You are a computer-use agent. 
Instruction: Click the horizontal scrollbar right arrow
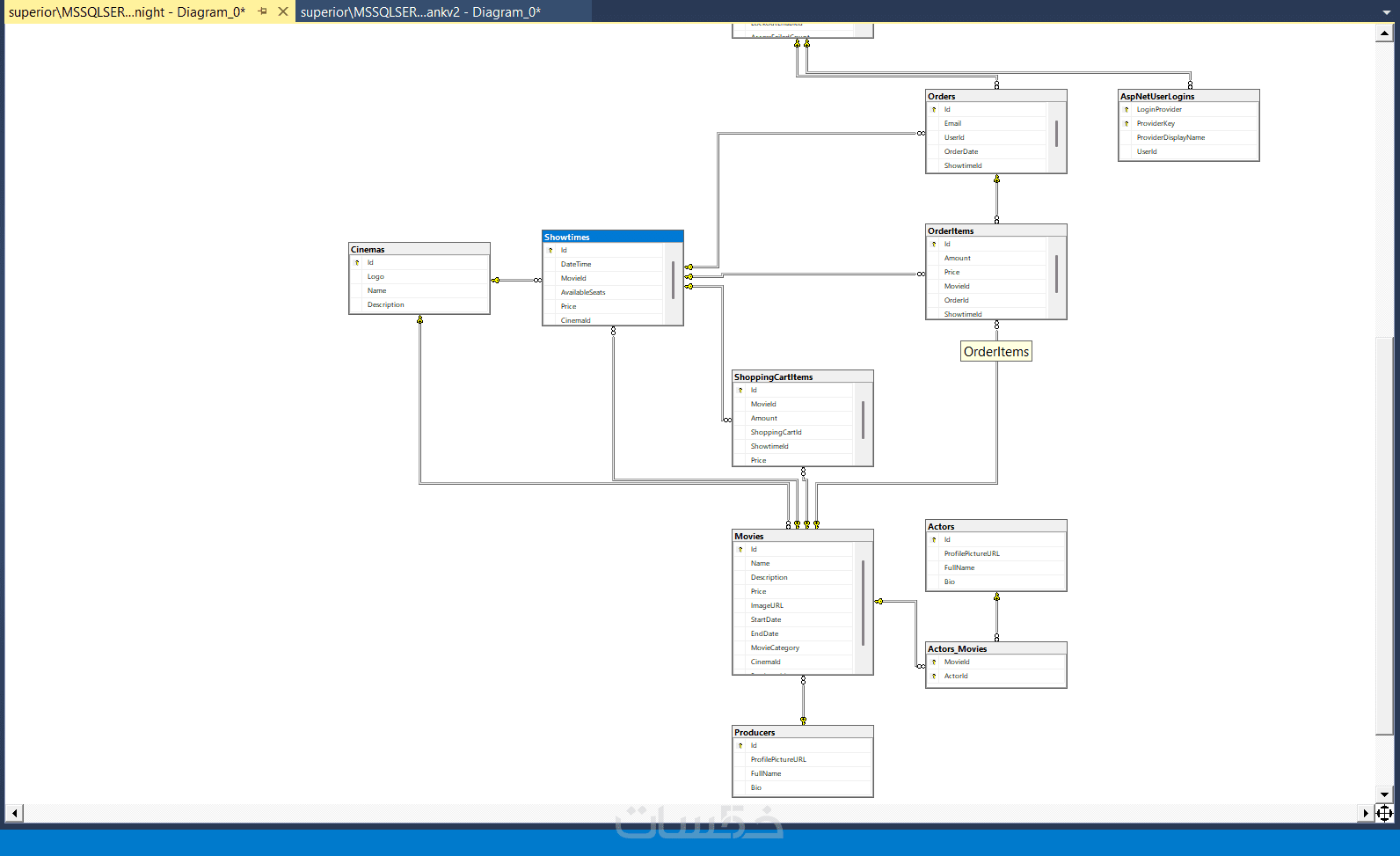coord(1366,813)
